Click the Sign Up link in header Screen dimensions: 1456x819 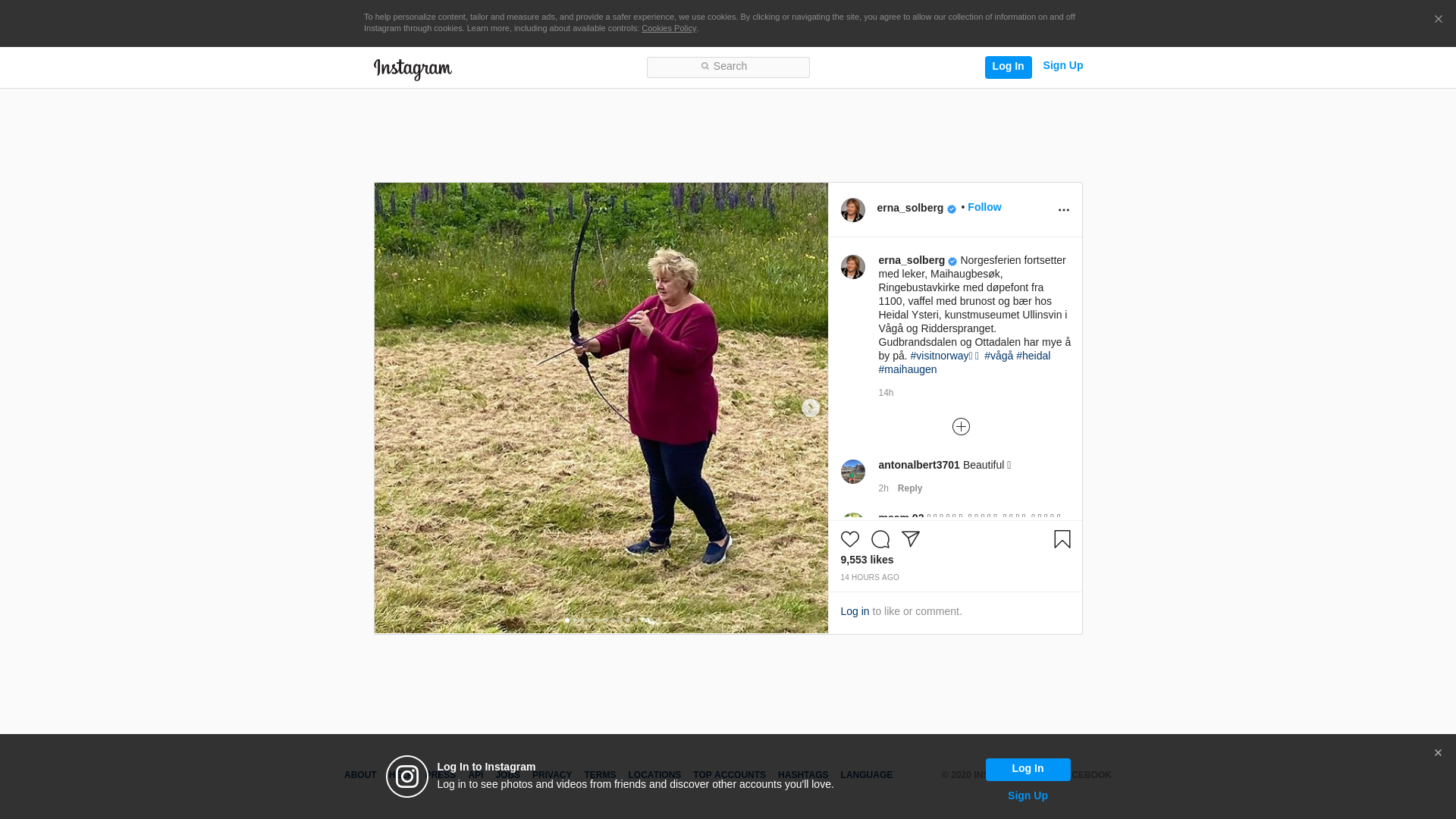(x=1062, y=66)
